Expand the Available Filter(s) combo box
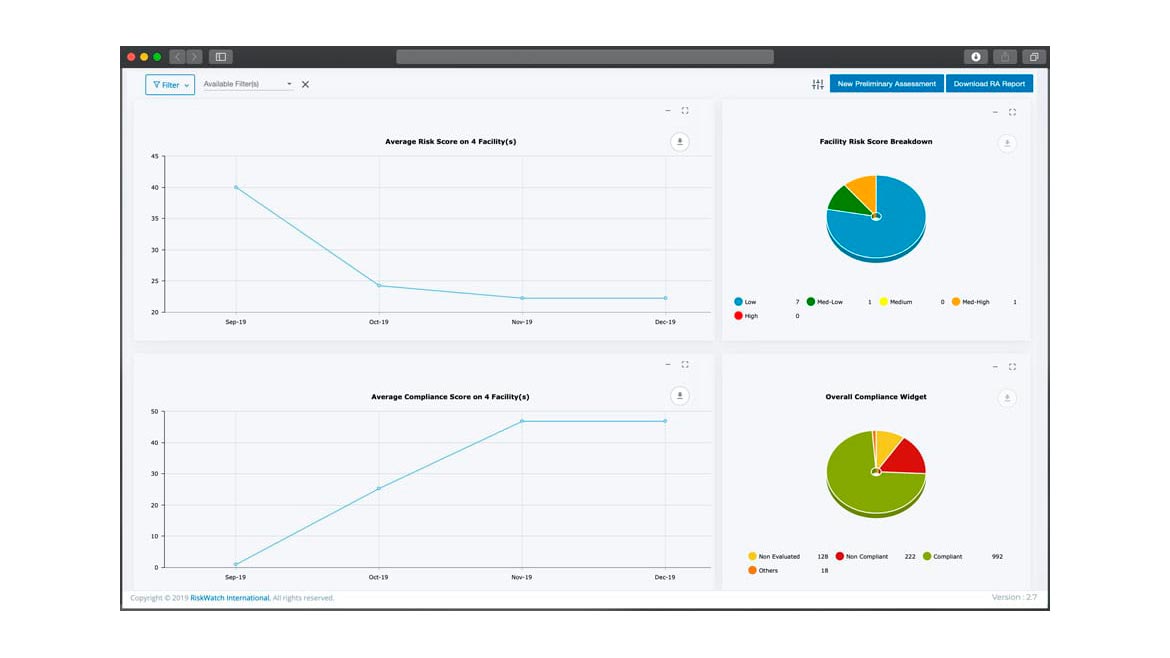1170x658 pixels. coord(248,84)
